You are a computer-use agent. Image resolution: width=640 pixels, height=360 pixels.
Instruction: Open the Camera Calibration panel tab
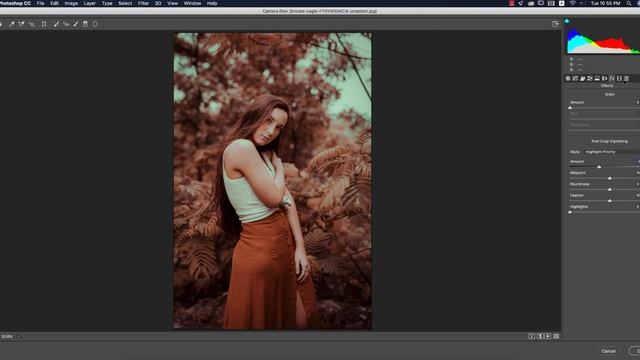[x=619, y=78]
